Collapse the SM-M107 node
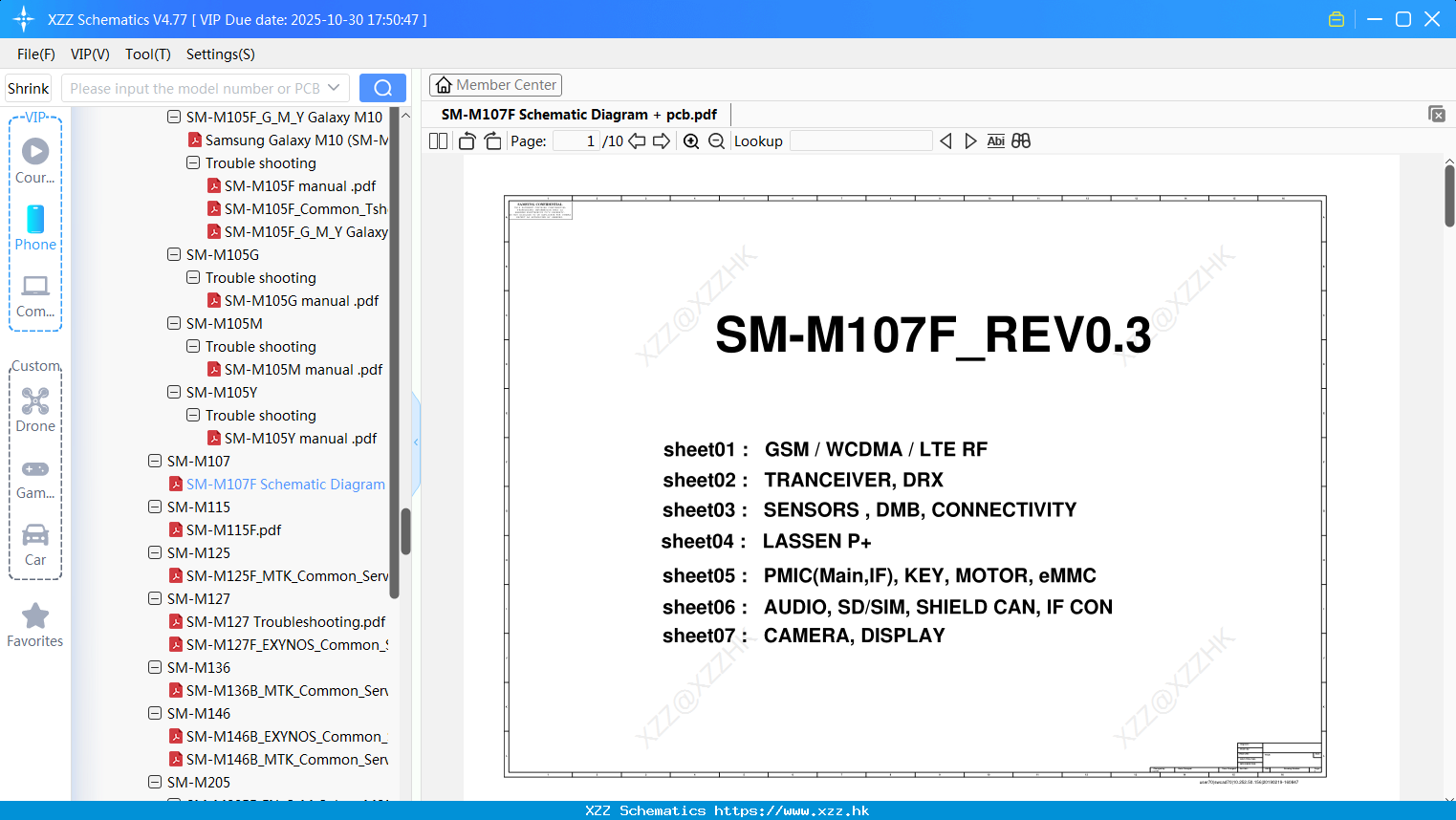This screenshot has width=1456, height=820. [155, 461]
